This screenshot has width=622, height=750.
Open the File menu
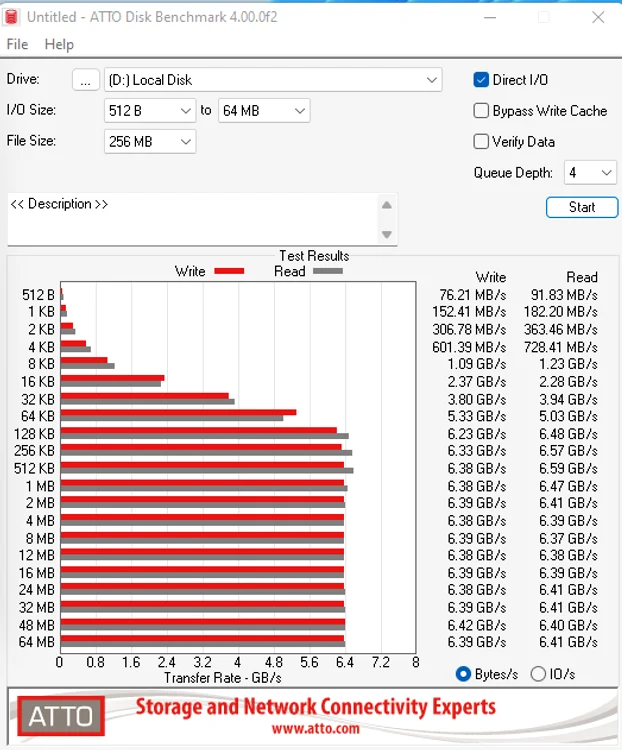(x=17, y=44)
